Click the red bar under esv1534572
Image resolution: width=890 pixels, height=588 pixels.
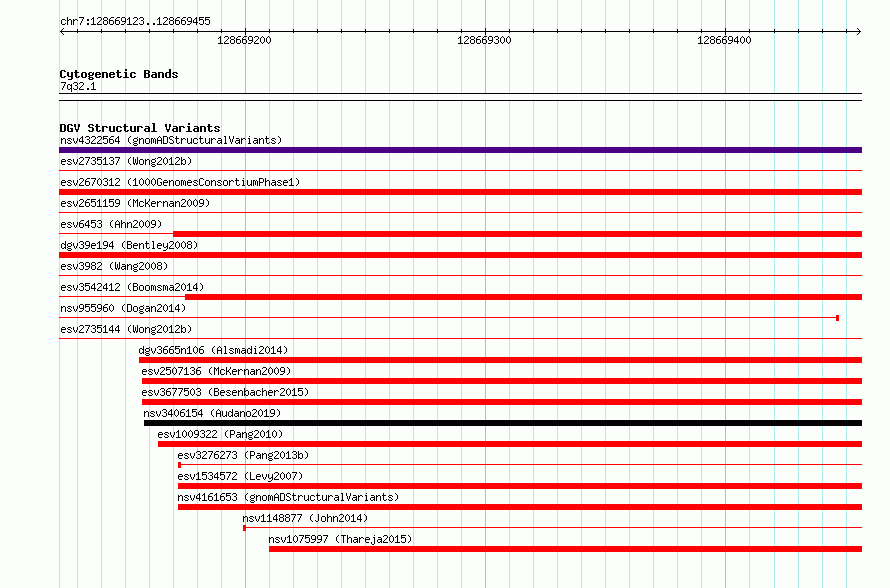point(520,486)
